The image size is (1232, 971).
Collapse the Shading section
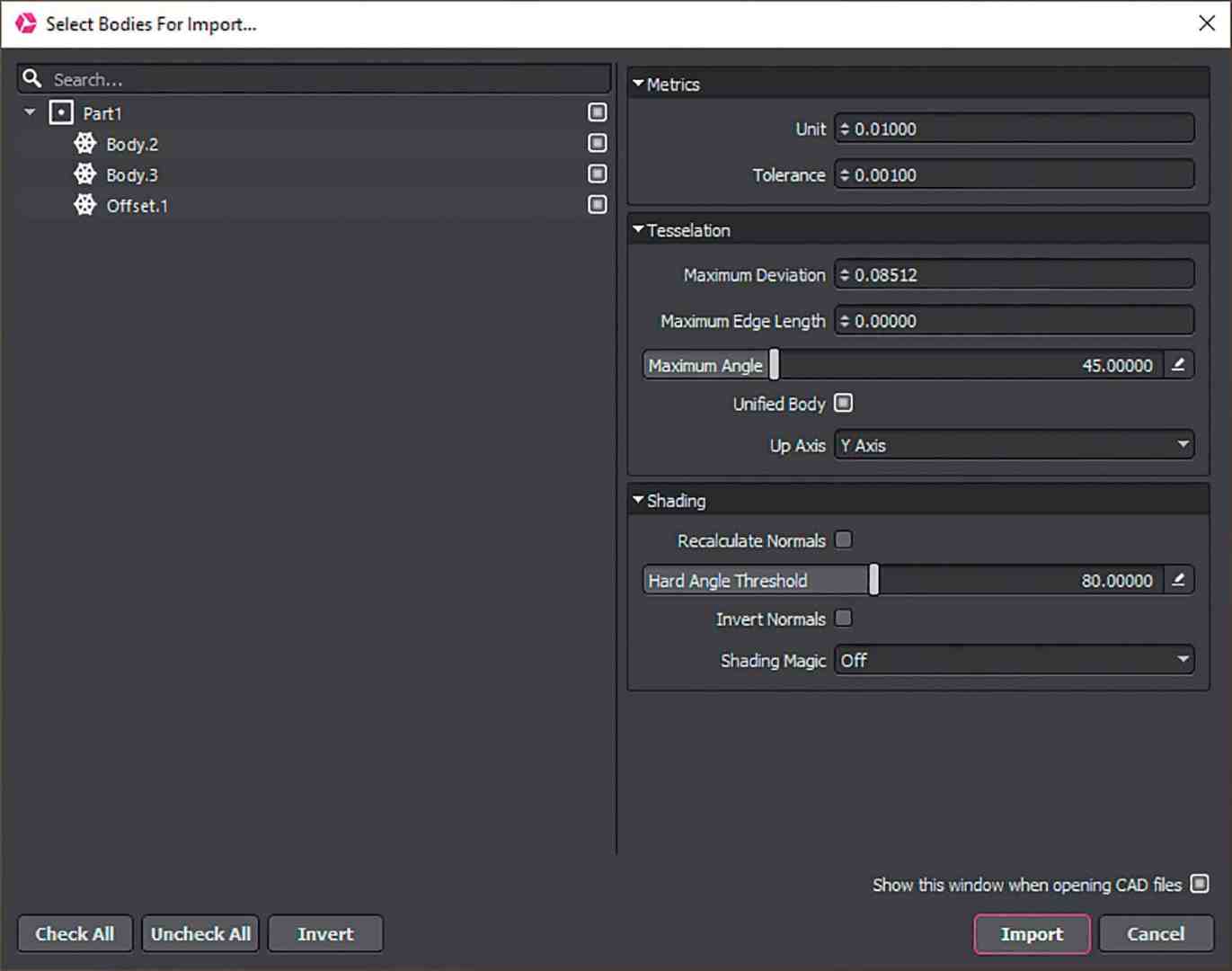coord(638,500)
